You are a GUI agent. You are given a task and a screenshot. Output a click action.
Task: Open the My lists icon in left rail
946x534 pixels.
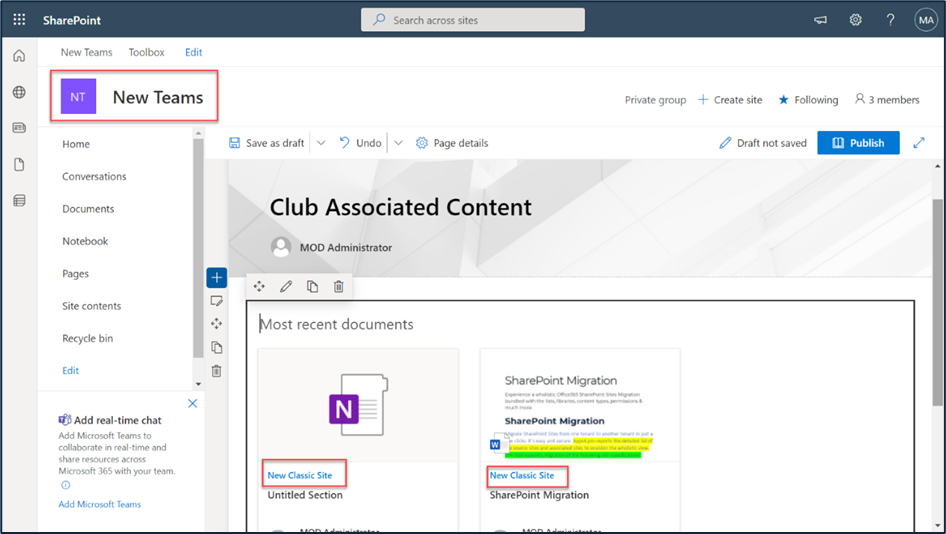tap(19, 200)
